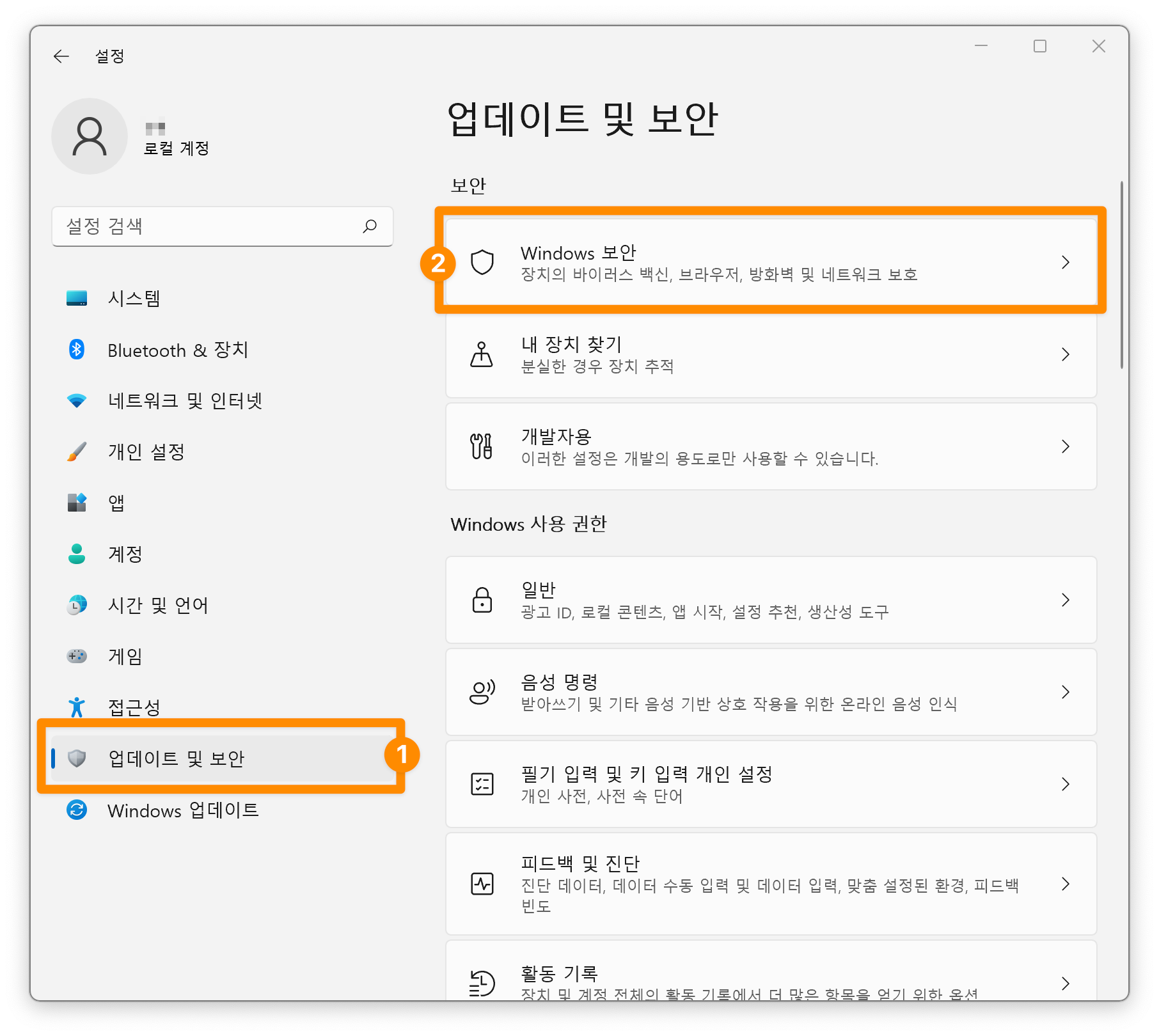
Task: Click the 접근성 accessibility icon
Action: click(77, 707)
